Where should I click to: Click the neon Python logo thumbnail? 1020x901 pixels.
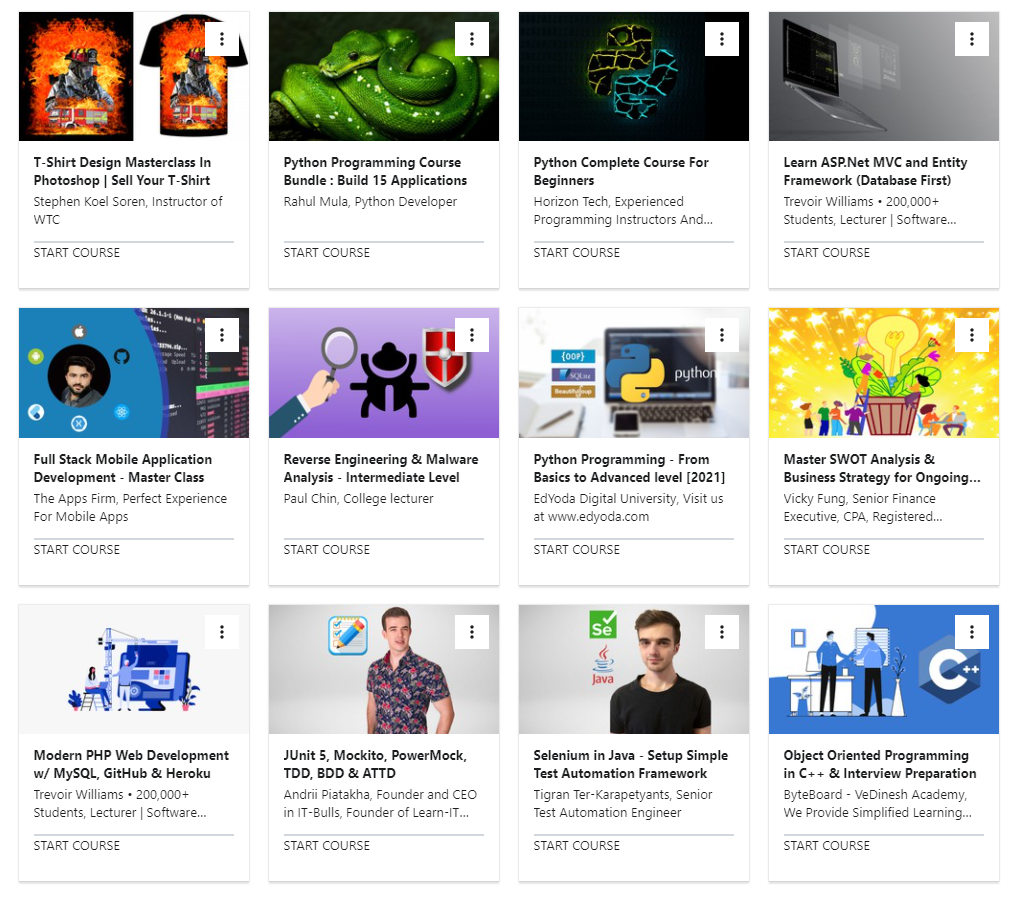pyautogui.click(x=634, y=76)
